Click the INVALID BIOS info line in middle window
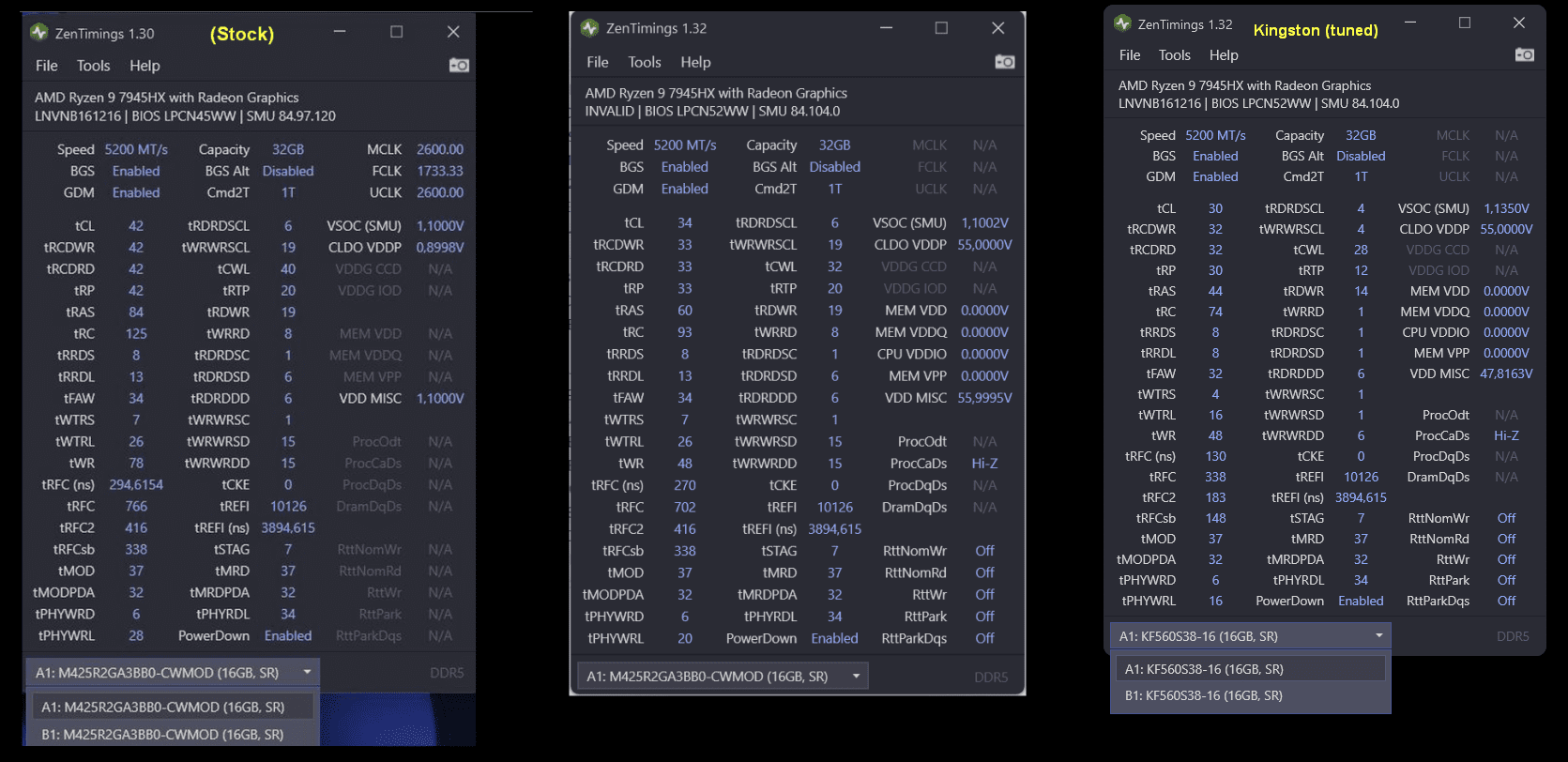Image resolution: width=1568 pixels, height=762 pixels. pyautogui.click(x=712, y=112)
